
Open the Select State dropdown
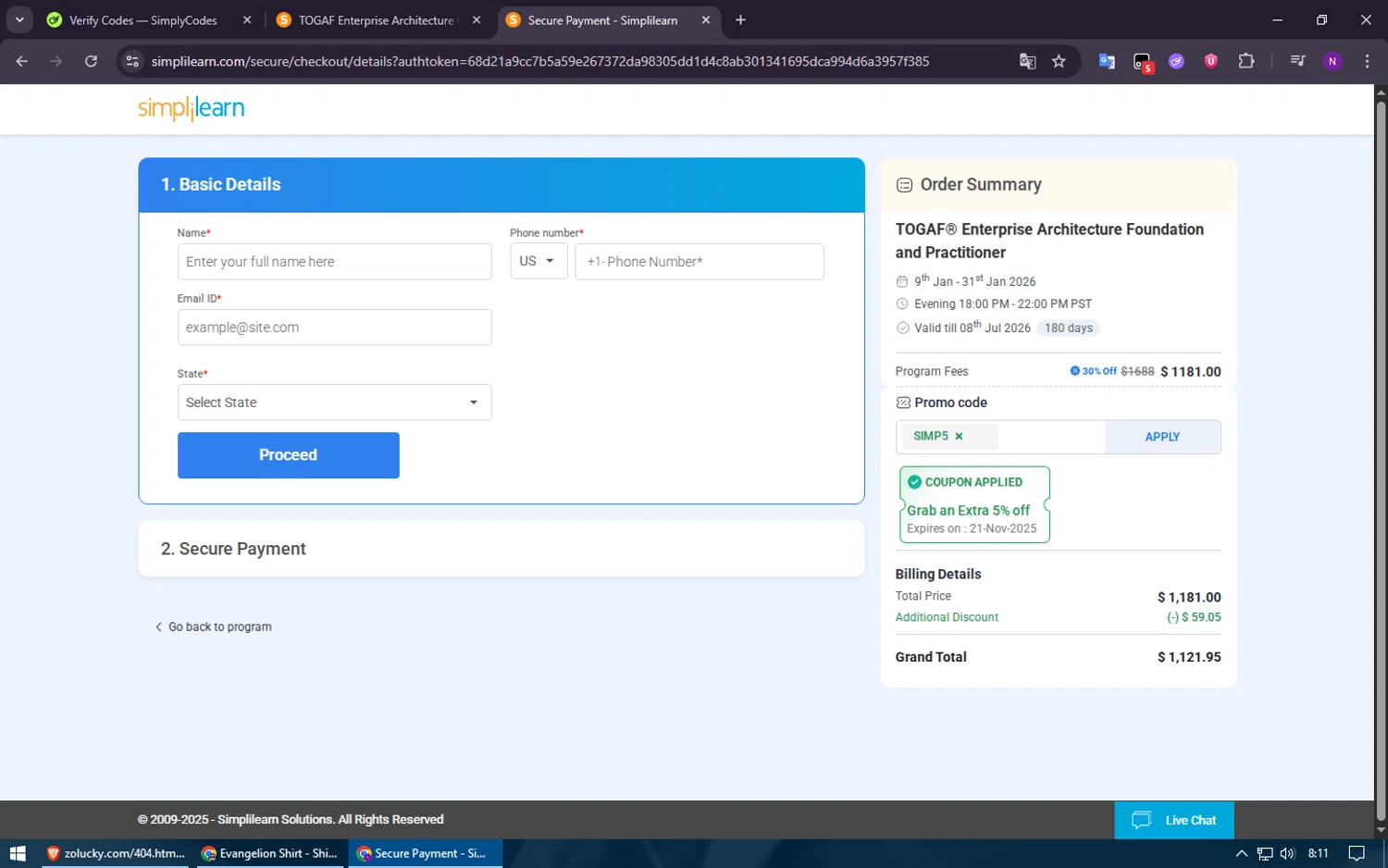[x=334, y=403]
